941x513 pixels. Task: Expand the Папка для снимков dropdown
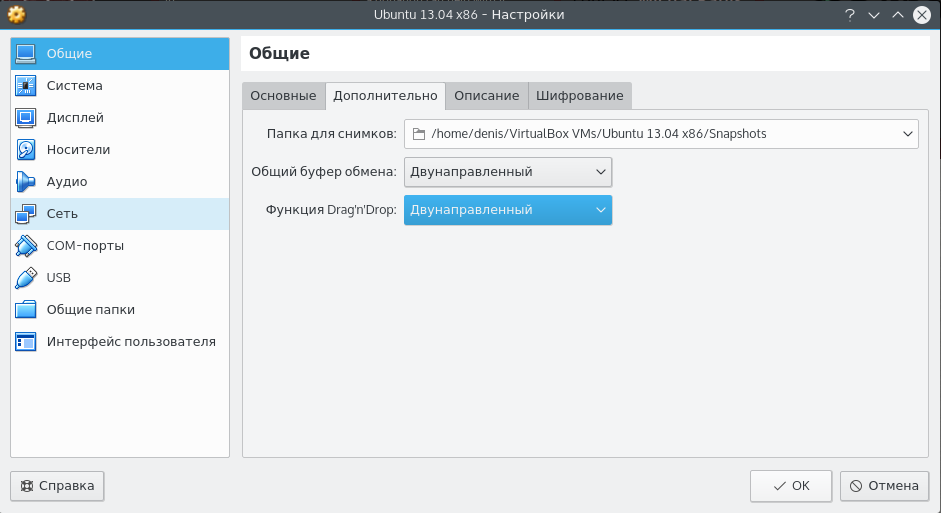907,134
